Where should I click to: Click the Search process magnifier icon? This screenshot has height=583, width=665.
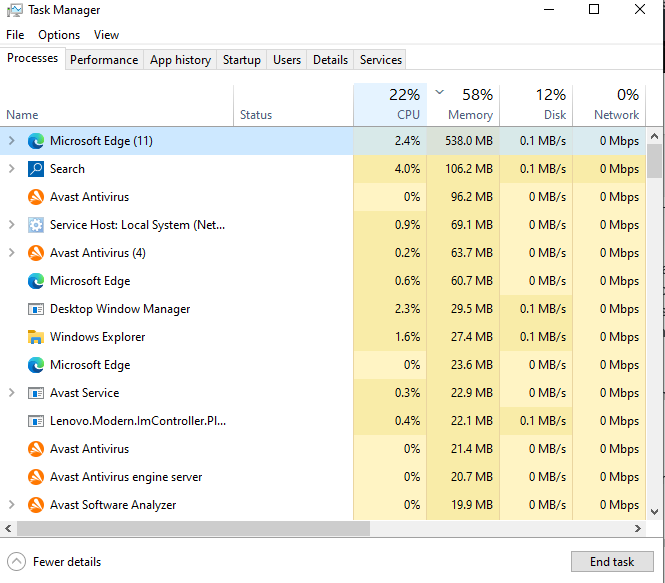tap(36, 169)
